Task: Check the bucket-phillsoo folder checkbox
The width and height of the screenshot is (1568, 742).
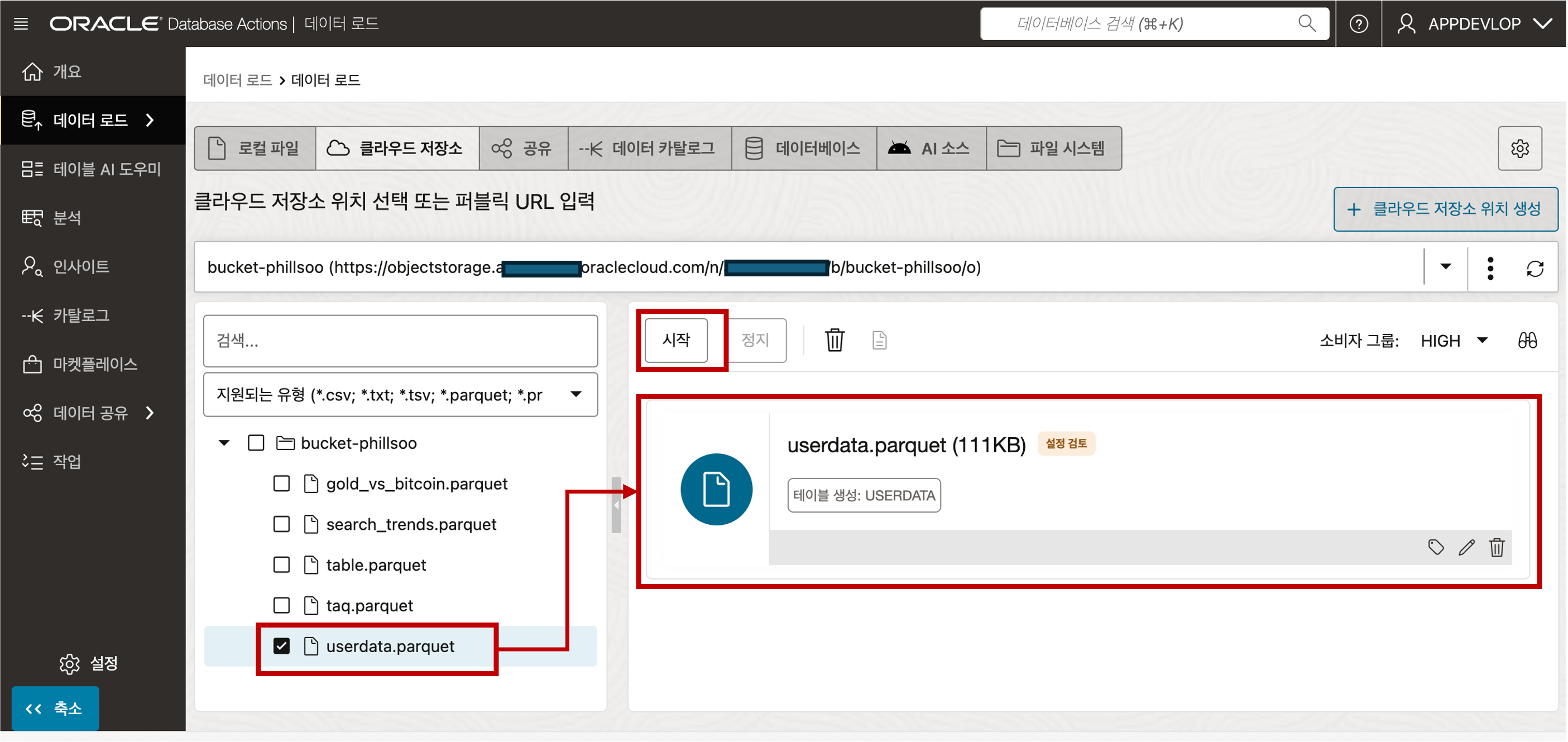Action: 256,443
